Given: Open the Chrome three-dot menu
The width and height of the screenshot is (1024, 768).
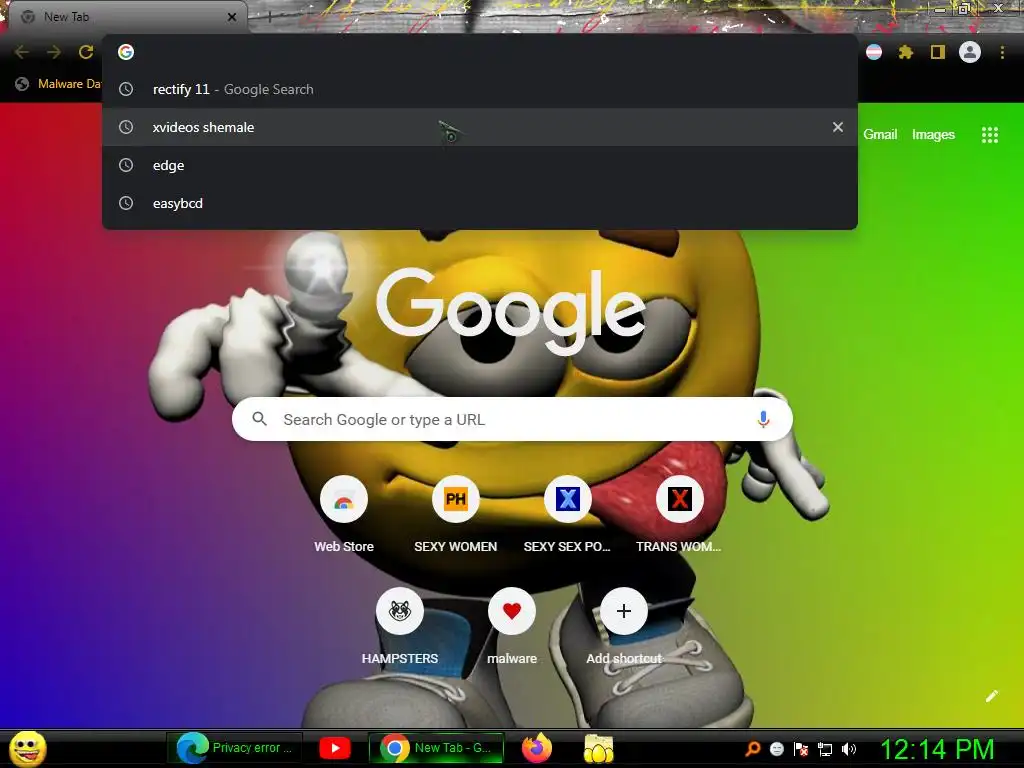Looking at the screenshot, I should pyautogui.click(x=1002, y=52).
